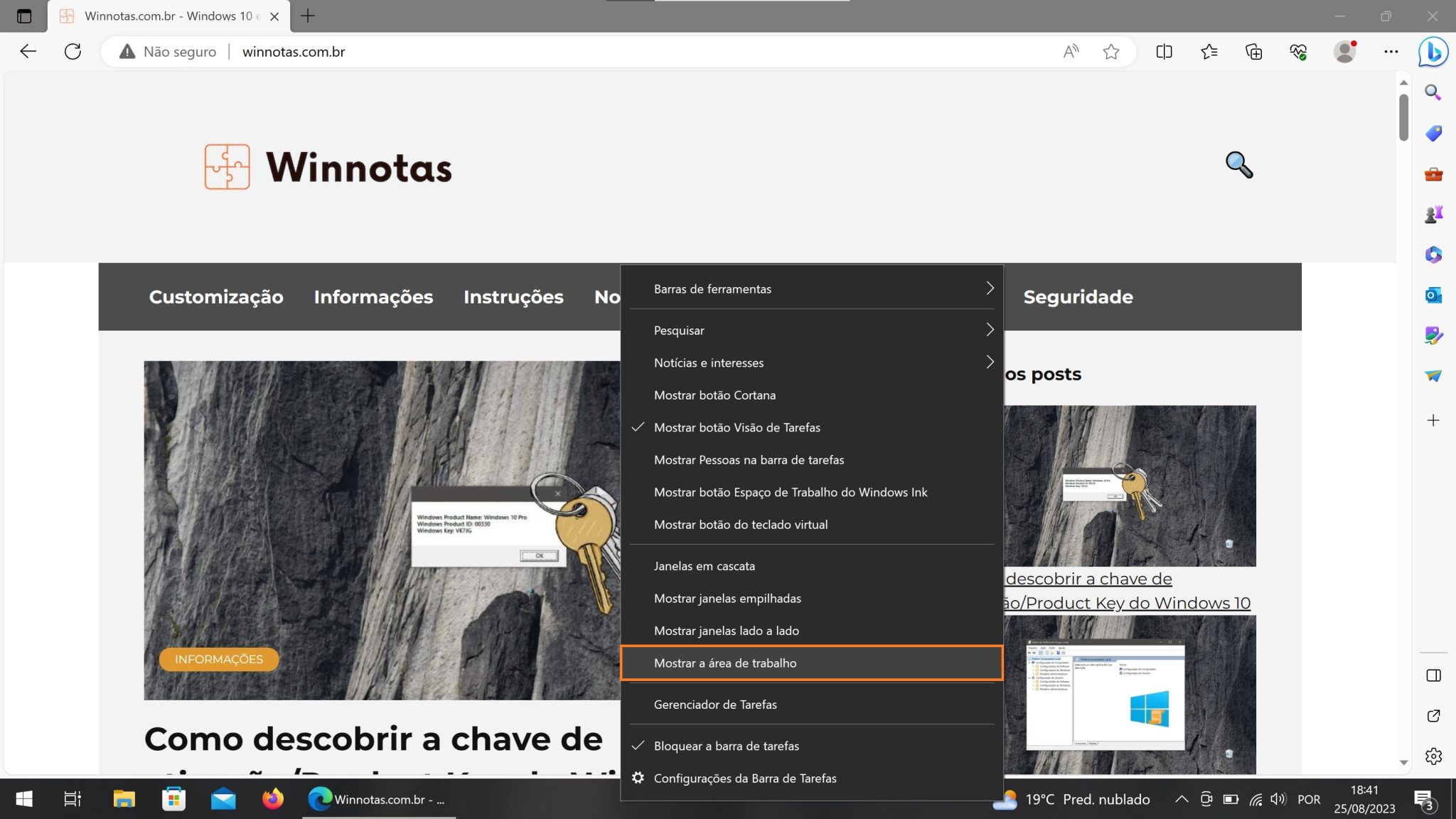Screen dimensions: 1456x819
Task: Open the Tools sidebar panel
Action: coord(1434,172)
